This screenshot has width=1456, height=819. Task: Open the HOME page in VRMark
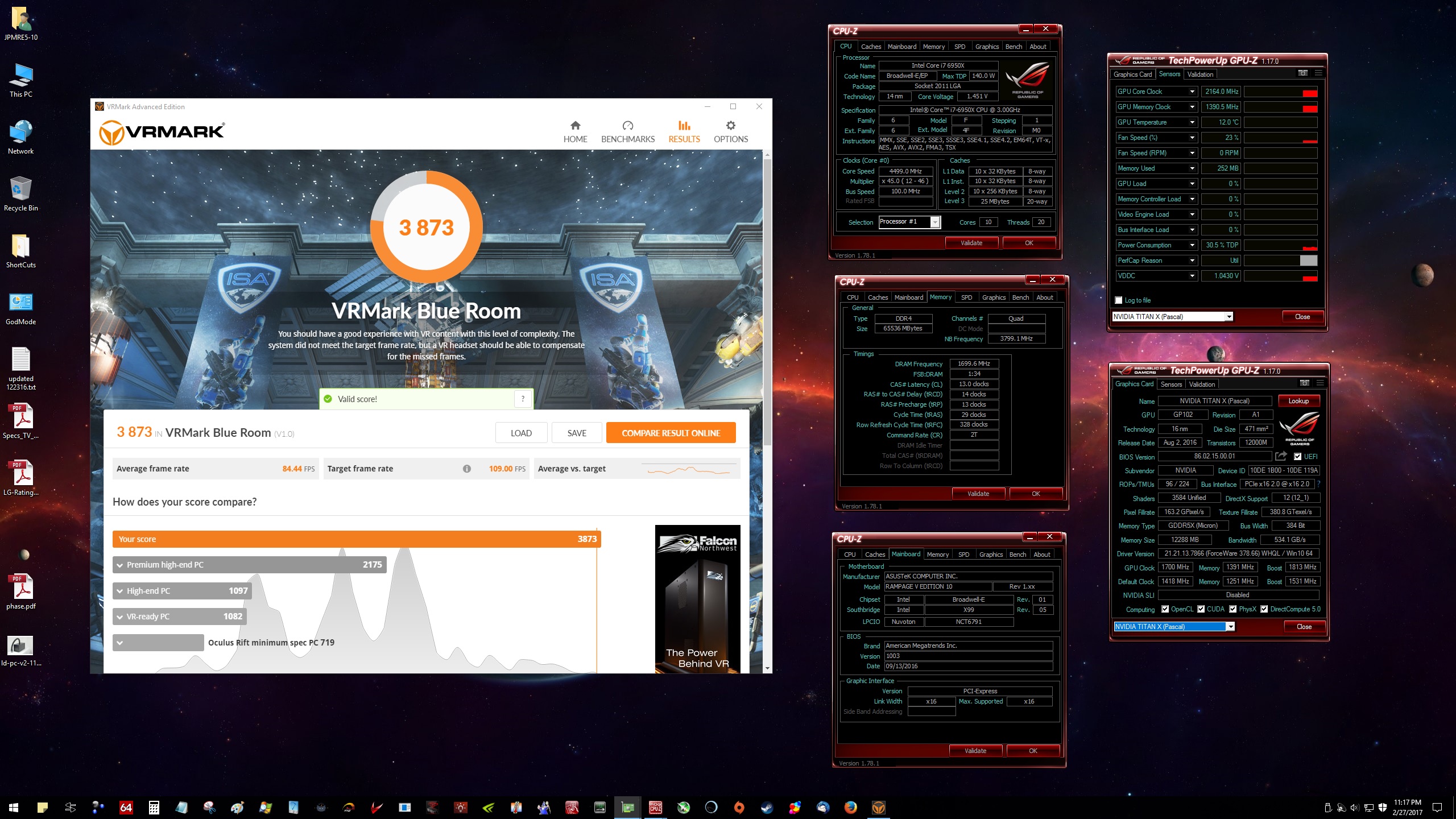point(575,132)
